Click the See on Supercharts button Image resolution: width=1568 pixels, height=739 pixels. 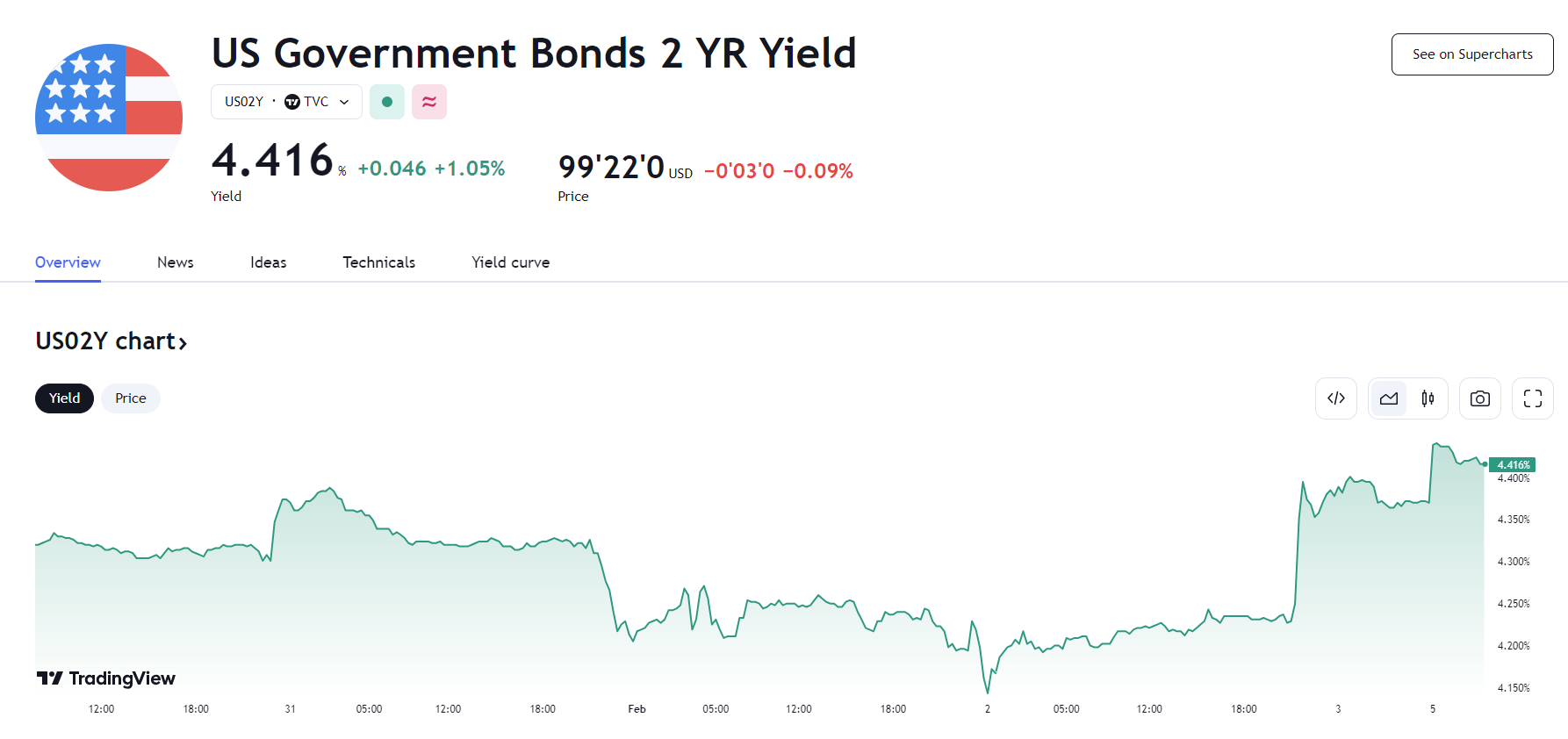[x=1471, y=54]
